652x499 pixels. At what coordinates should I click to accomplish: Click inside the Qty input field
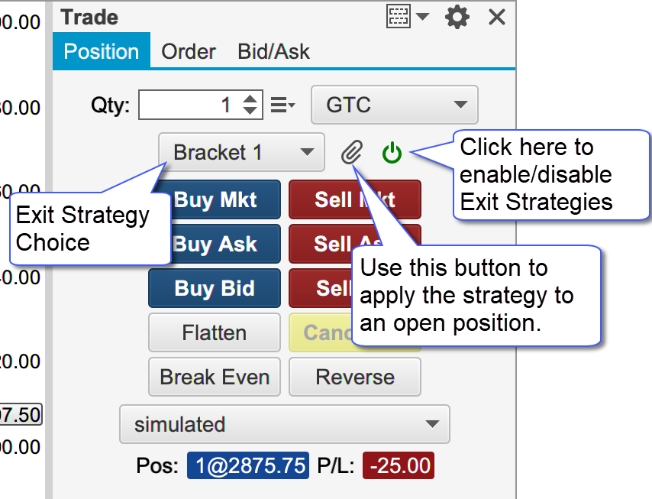[x=190, y=105]
